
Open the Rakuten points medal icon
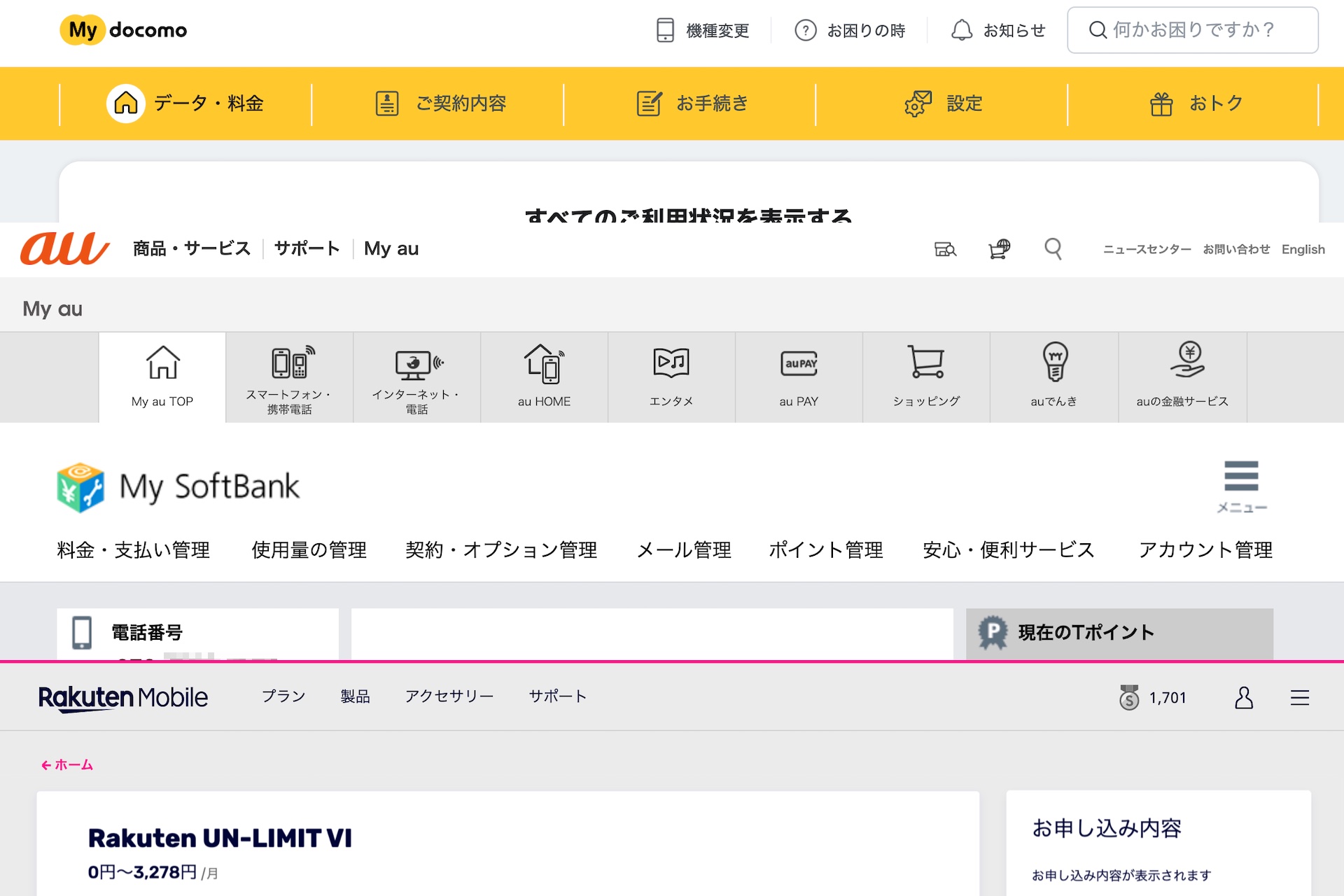tap(1129, 697)
